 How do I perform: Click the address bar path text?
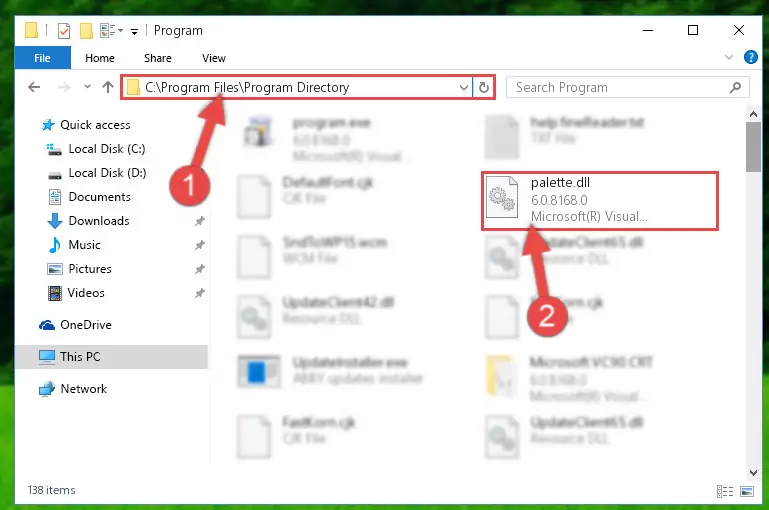click(247, 87)
